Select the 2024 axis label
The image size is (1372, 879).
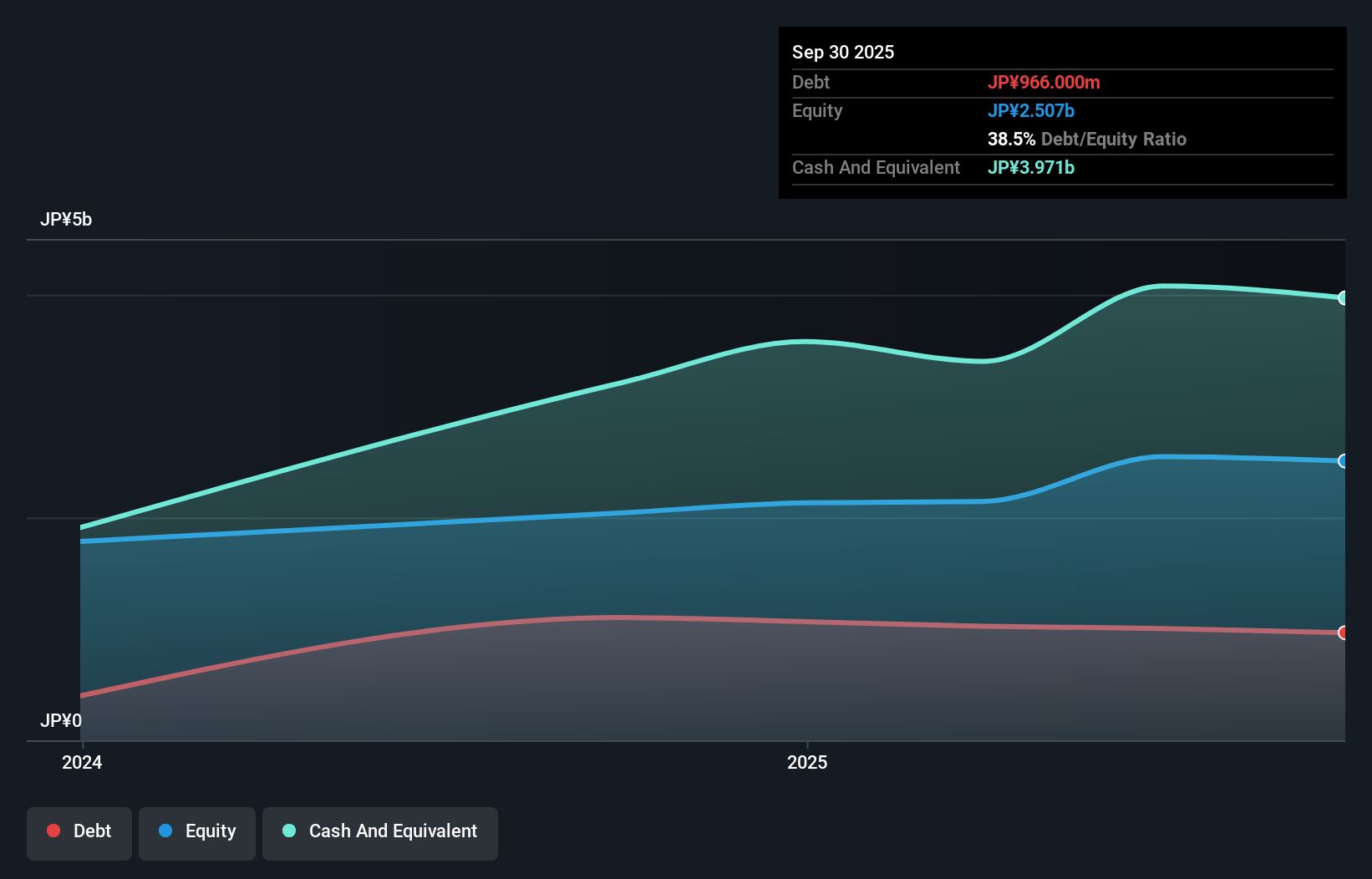(81, 762)
